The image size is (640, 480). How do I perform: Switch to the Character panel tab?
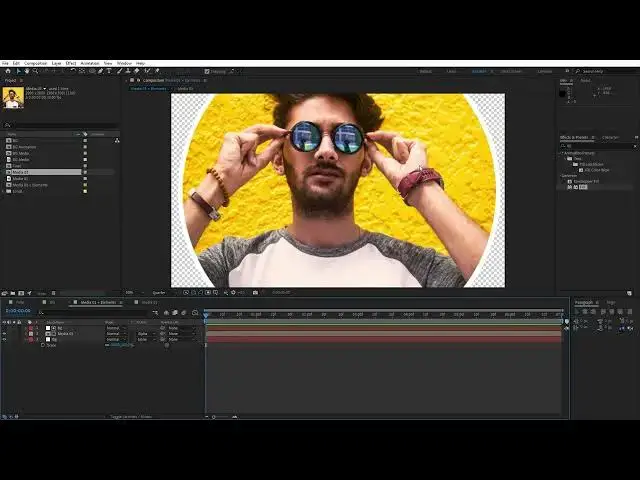pos(610,137)
